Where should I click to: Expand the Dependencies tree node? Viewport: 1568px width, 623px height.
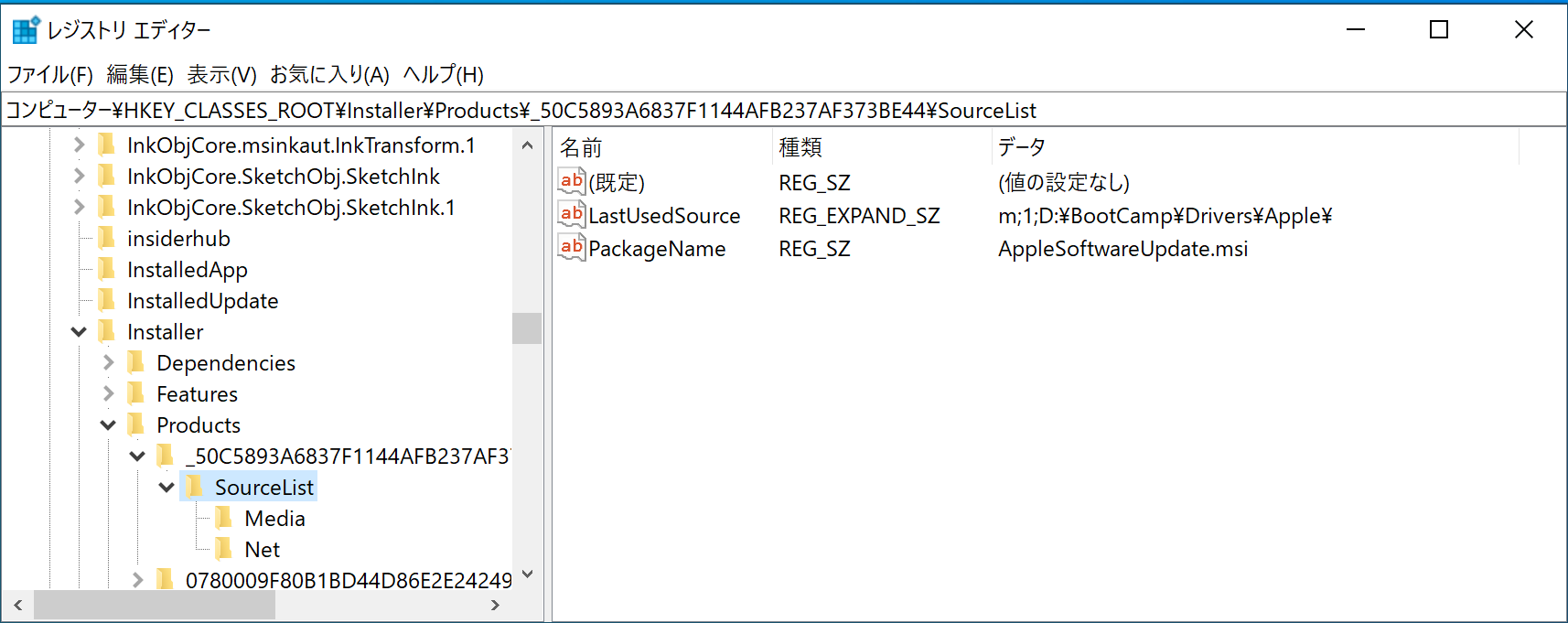tap(109, 363)
